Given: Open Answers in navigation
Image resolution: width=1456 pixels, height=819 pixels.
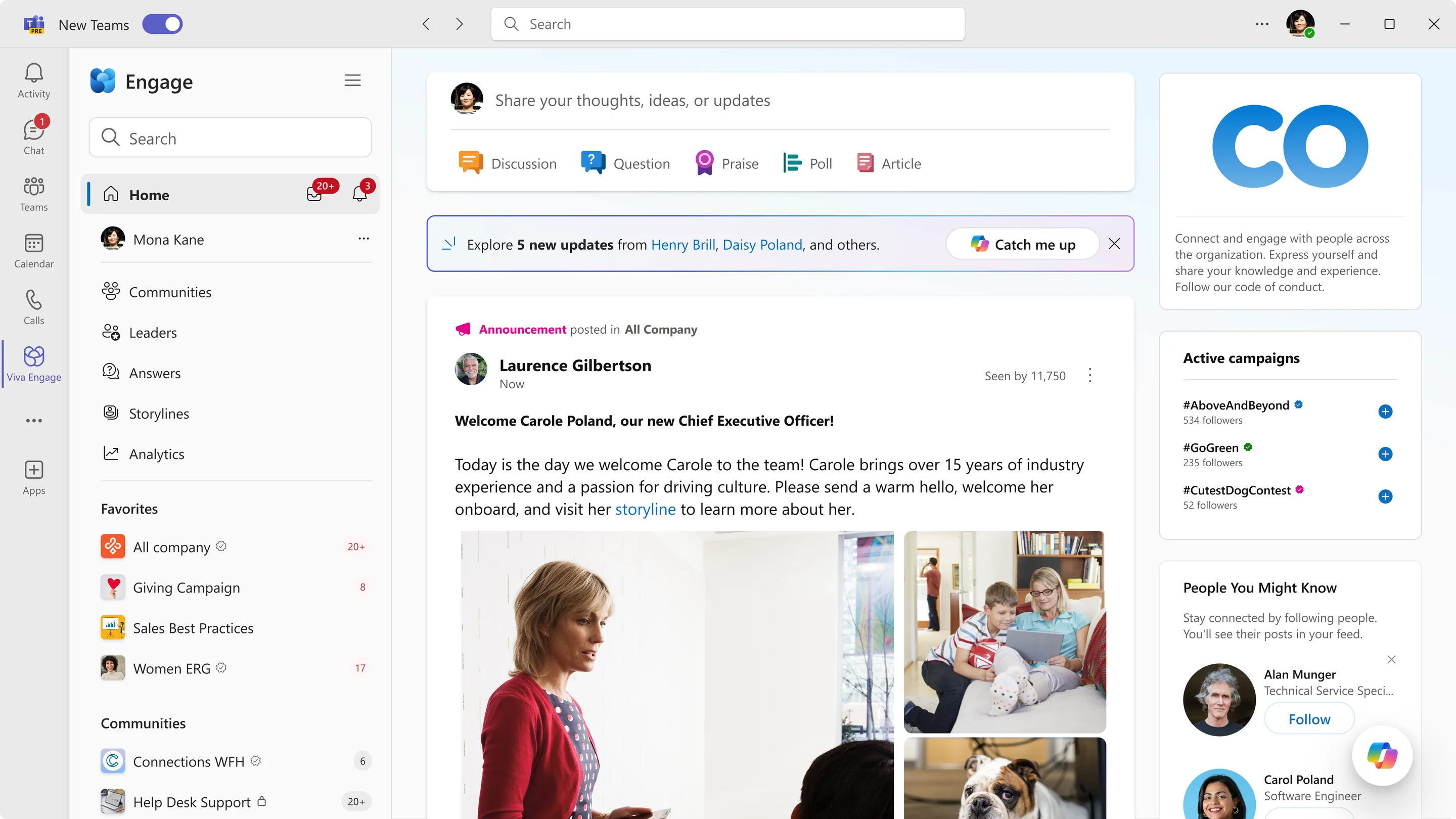Looking at the screenshot, I should 142,373.
